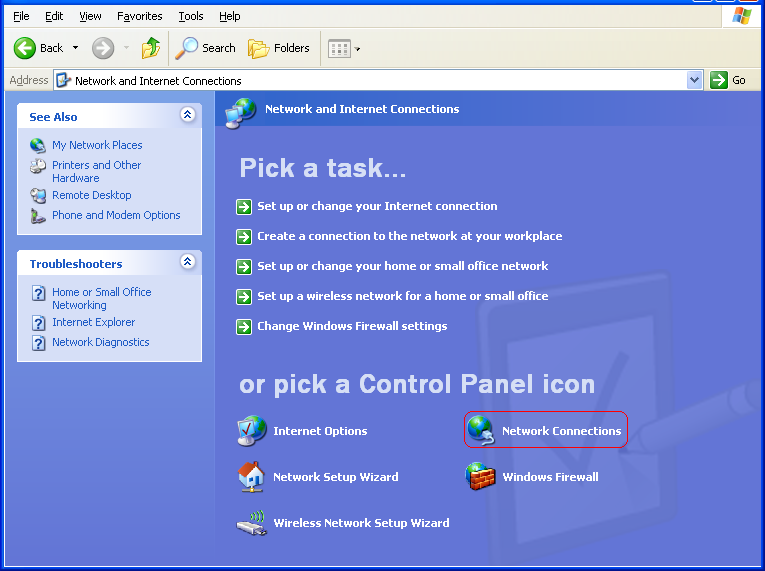The image size is (765, 571).
Task: Click the Forward arrow icon
Action: point(103,48)
